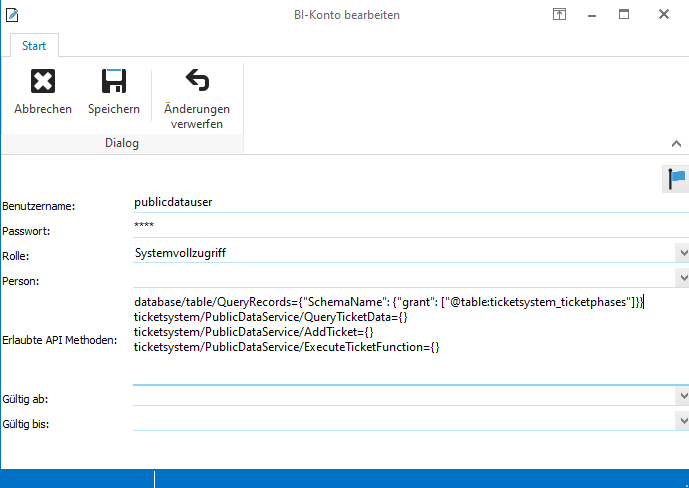Screen dimensions: 689x488
Task: Click the app icon in title bar
Action: coord(12,14)
